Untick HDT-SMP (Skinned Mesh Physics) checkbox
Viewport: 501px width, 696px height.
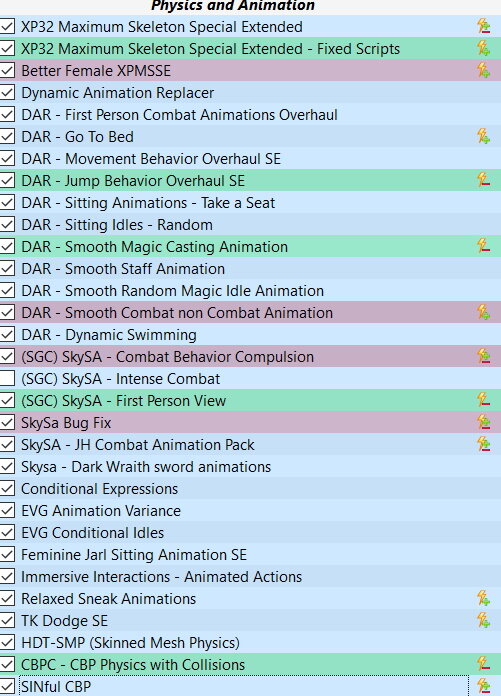pyautogui.click(x=7, y=643)
